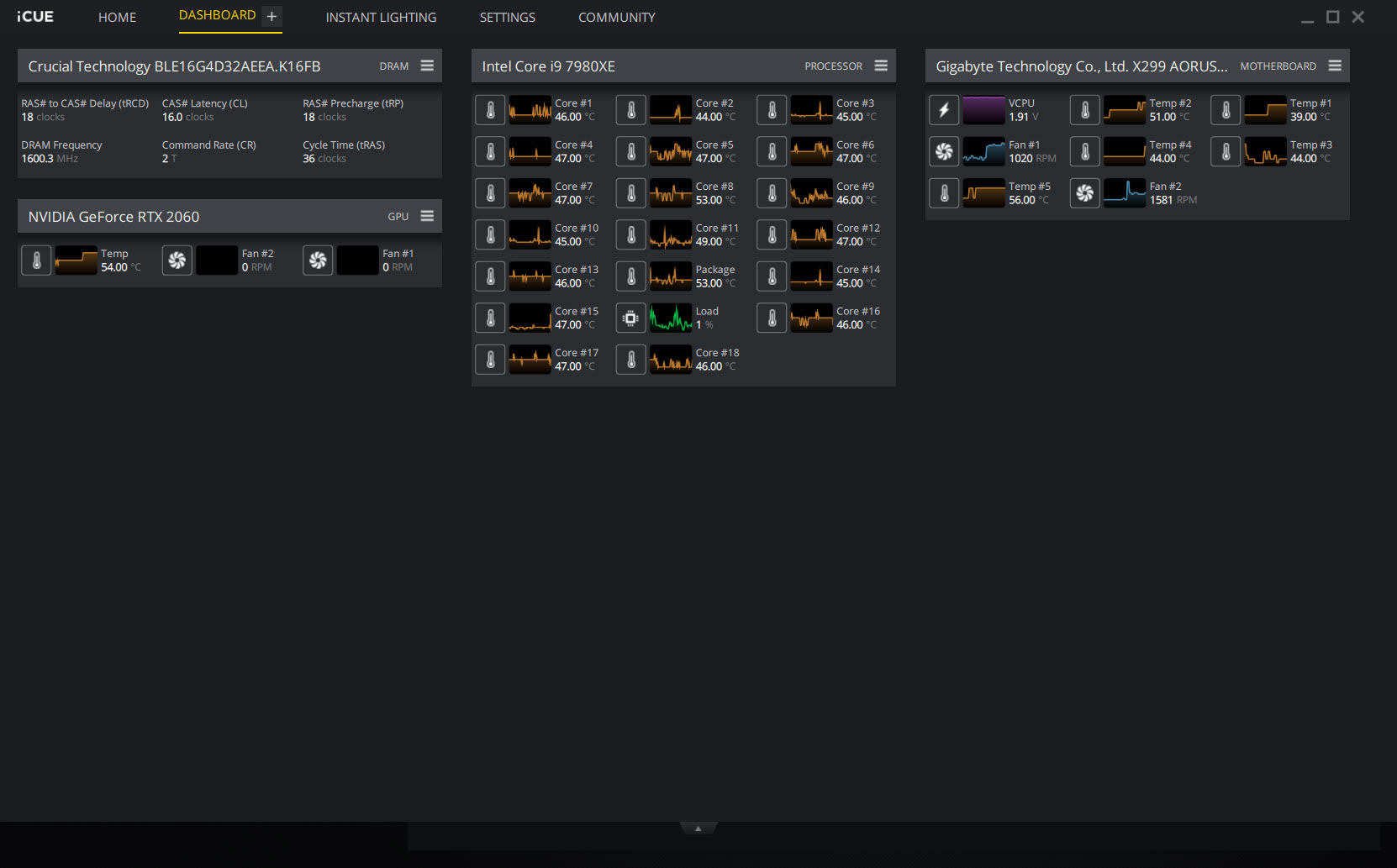Click the NVIDIA GeForce RTX 2060 title
Viewport: 1397px width, 868px height.
[x=113, y=217]
